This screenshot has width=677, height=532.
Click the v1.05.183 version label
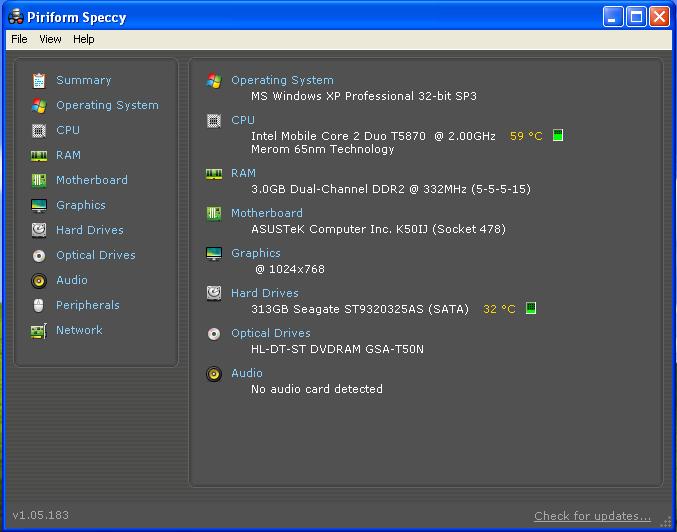coord(41,515)
